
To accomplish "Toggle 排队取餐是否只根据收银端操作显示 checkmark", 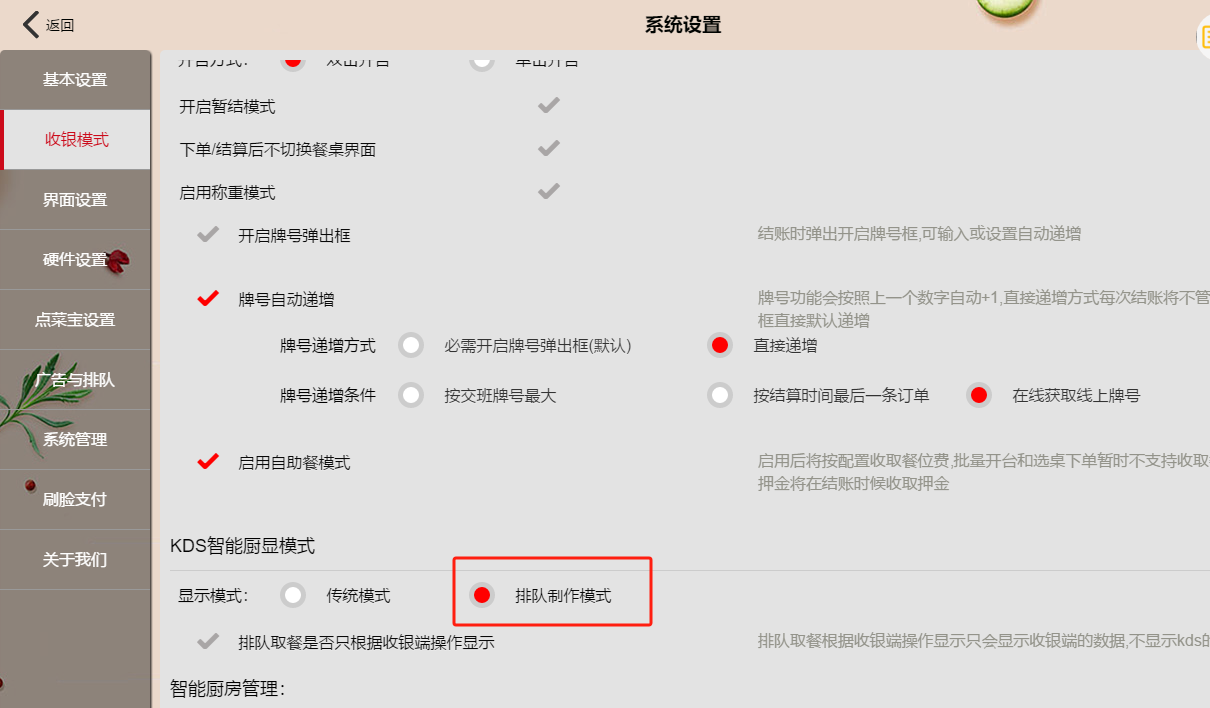I will 208,641.
